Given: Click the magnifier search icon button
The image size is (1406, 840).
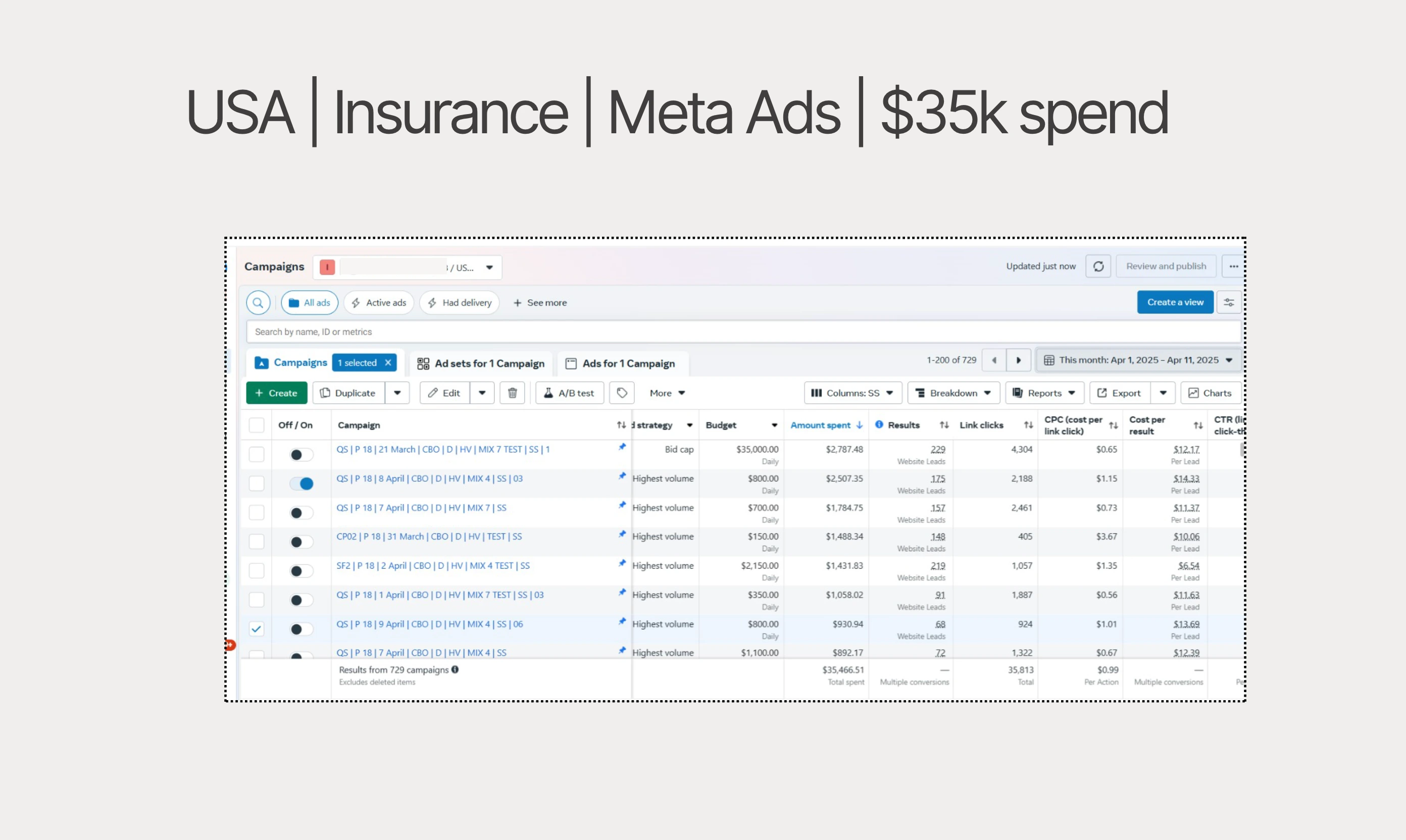Looking at the screenshot, I should [258, 303].
